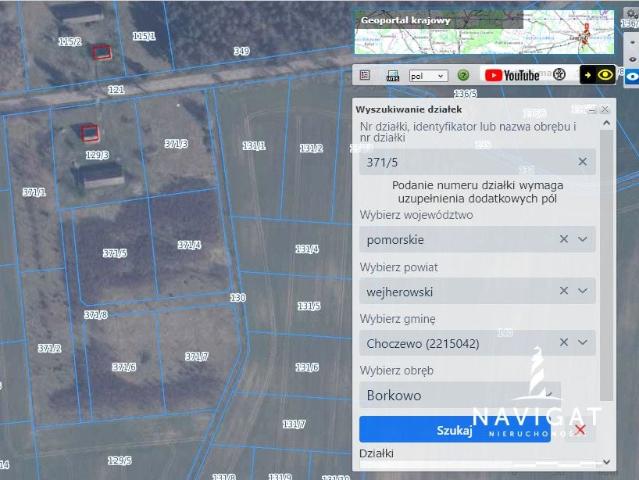
Task: Expand the gmina Choczewo dropdown
Action: click(x=583, y=343)
